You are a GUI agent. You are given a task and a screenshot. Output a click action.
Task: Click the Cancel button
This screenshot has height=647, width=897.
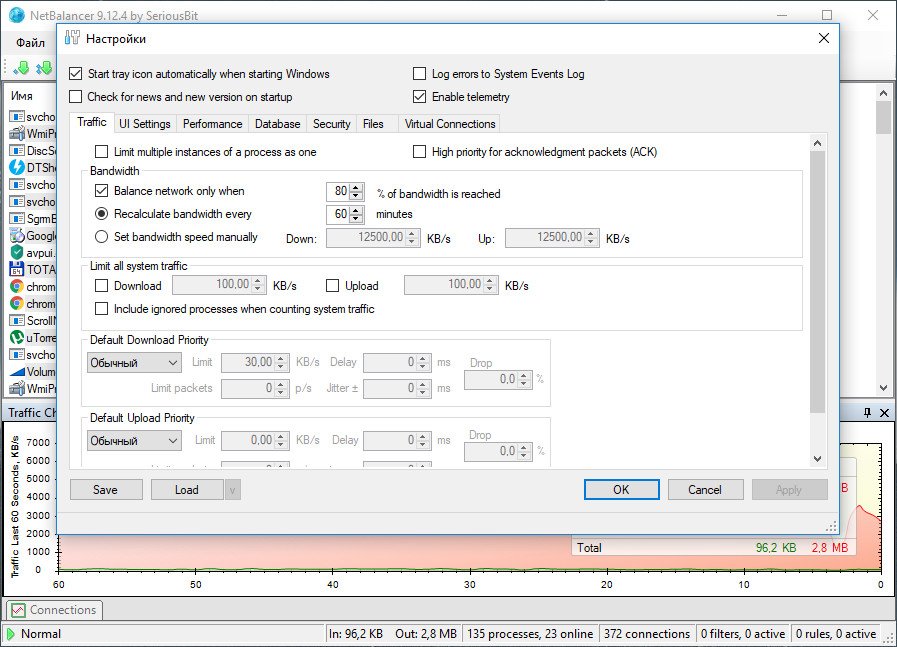tap(705, 490)
